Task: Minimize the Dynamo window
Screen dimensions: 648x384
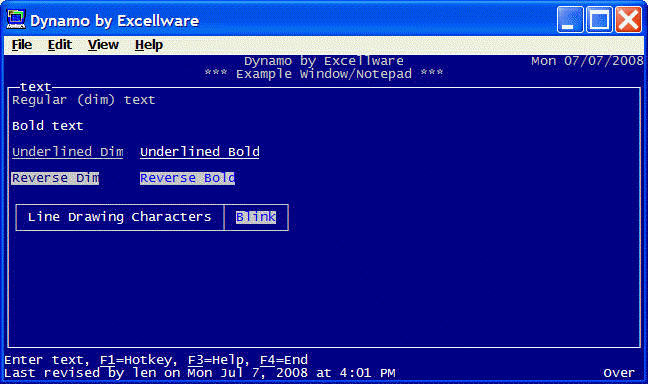Action: 570,19
